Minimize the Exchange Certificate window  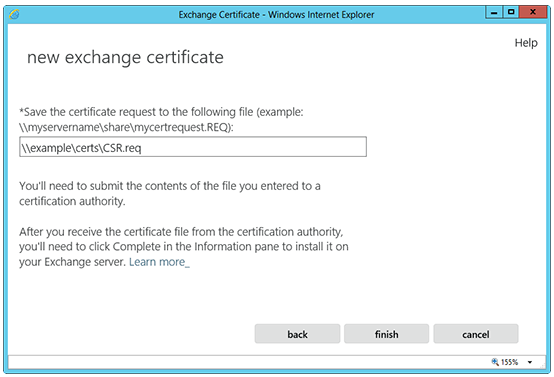click(x=494, y=13)
